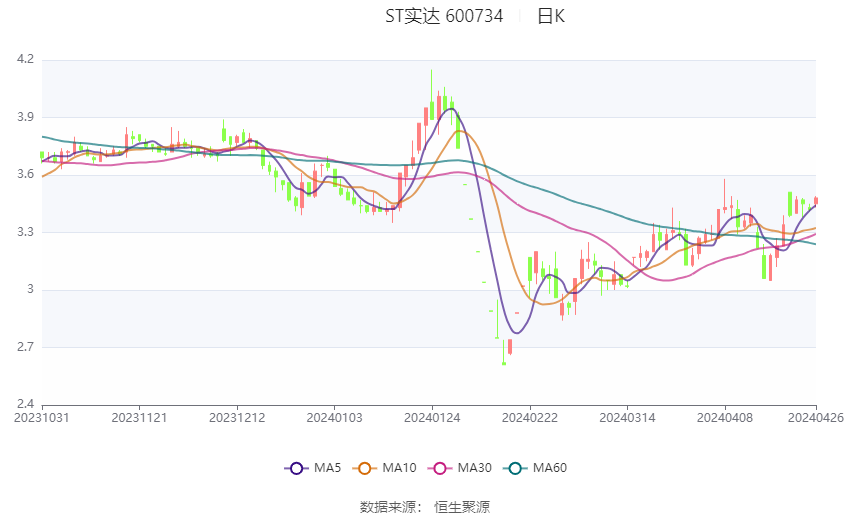The width and height of the screenshot is (850, 517).
Task: Click the 3.9 y-axis value
Action: coord(25,117)
